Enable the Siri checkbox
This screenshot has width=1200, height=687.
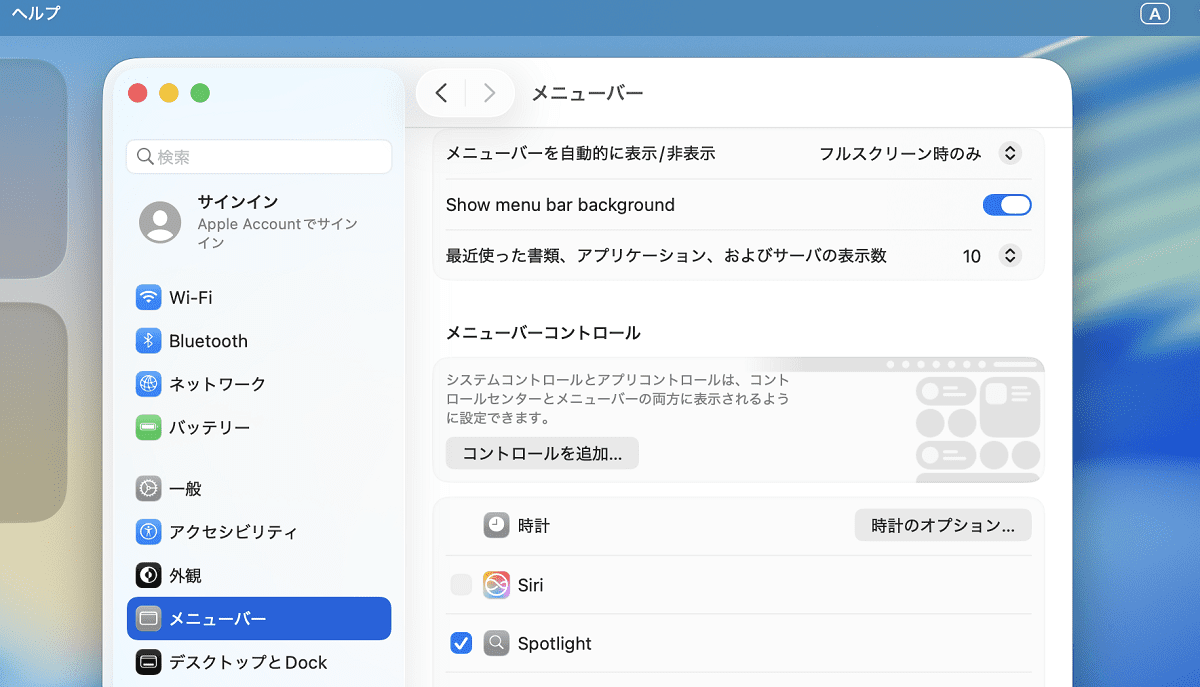(461, 585)
